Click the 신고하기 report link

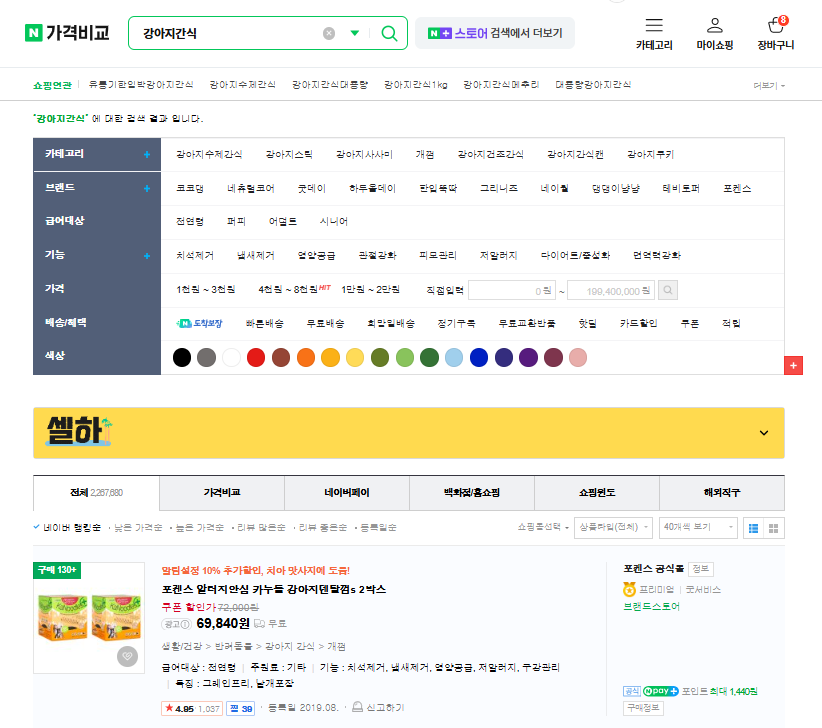point(378,708)
